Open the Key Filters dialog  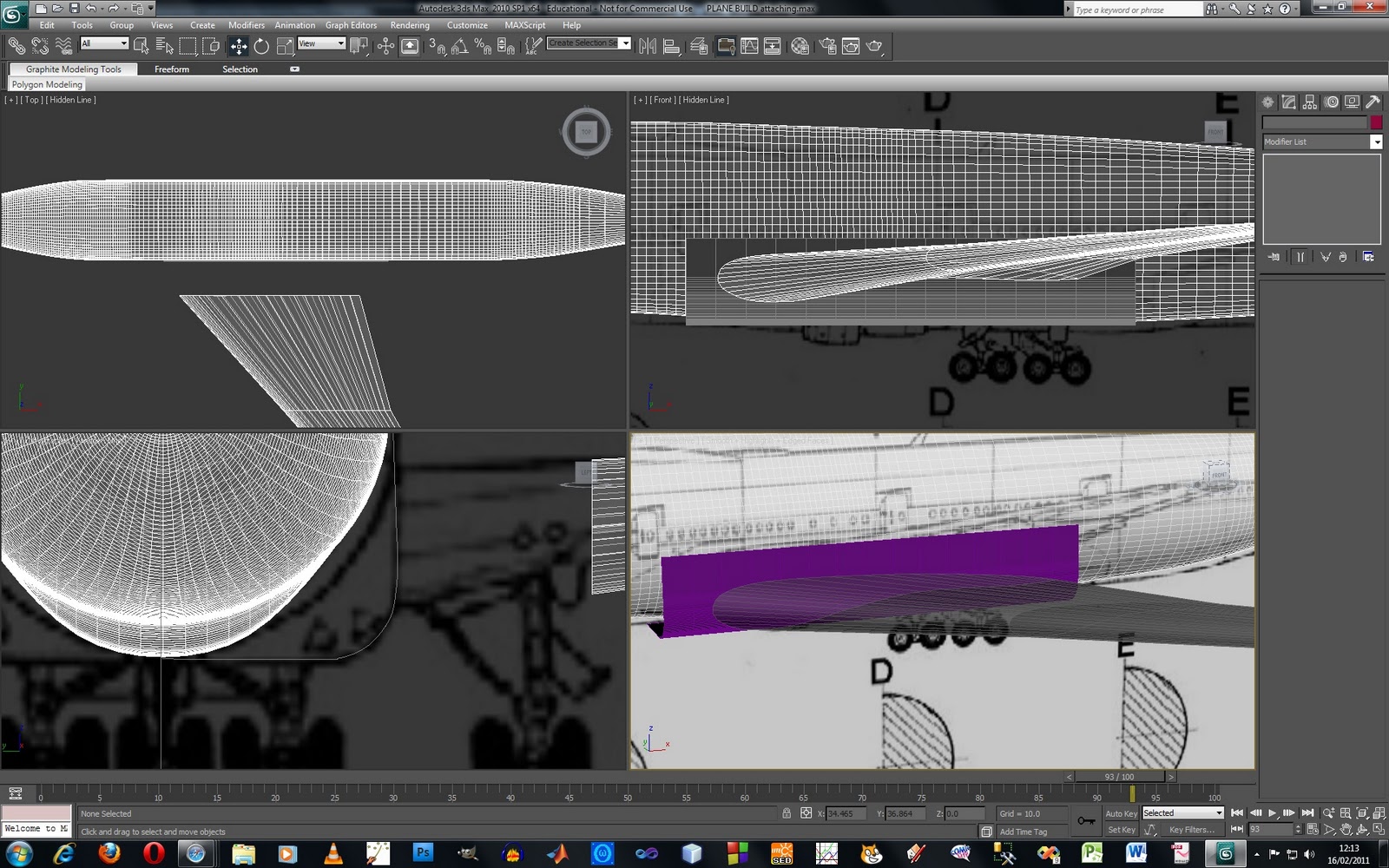click(x=1192, y=829)
